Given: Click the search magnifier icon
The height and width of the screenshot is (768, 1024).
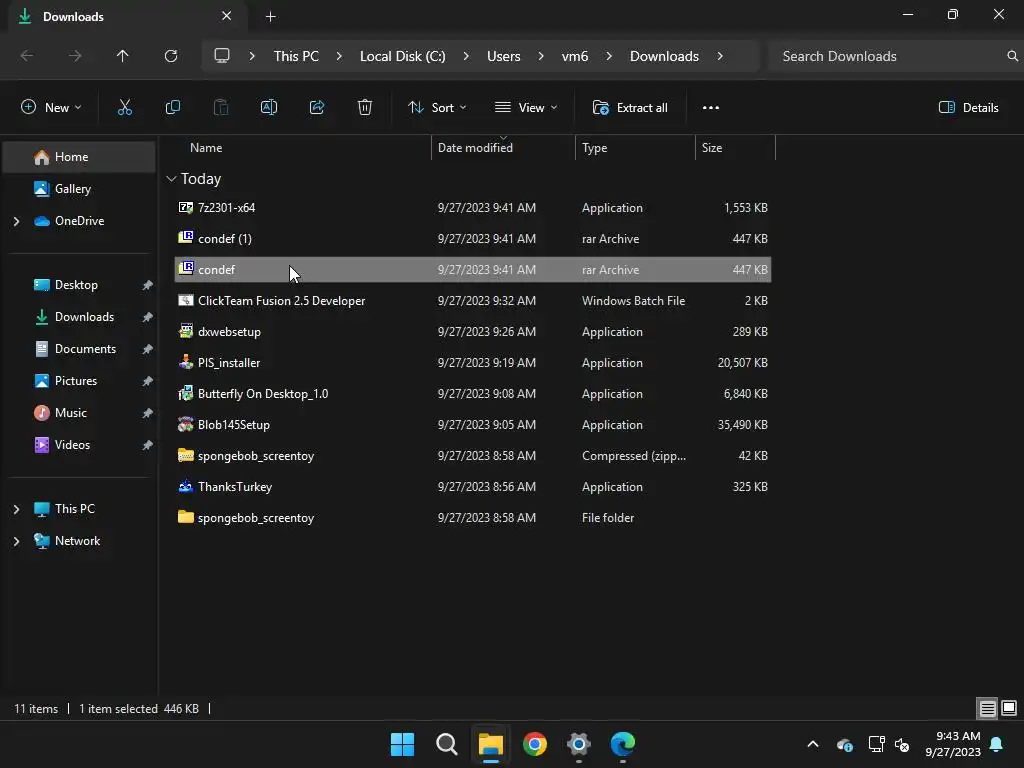Looking at the screenshot, I should tap(1012, 56).
